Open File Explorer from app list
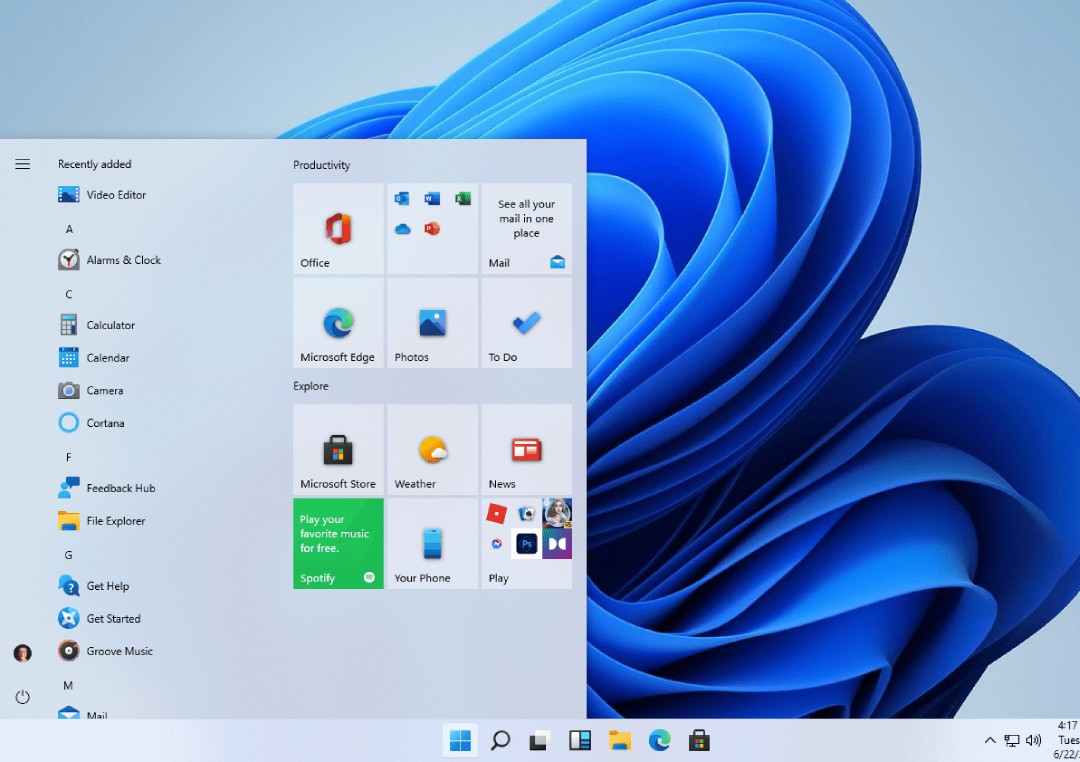This screenshot has width=1080, height=762. 101,521
